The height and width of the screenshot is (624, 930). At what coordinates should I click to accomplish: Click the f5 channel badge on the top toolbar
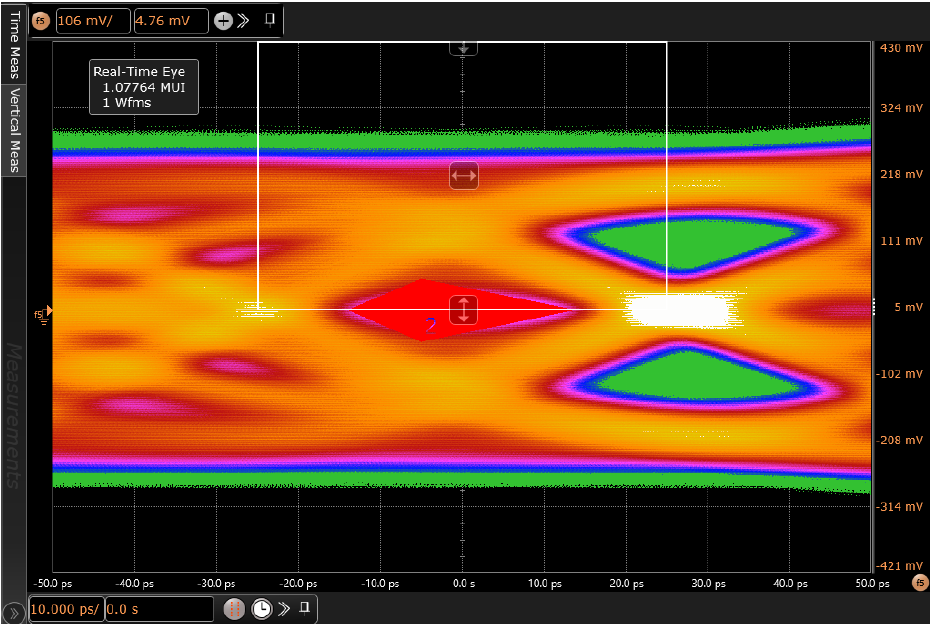(39, 20)
